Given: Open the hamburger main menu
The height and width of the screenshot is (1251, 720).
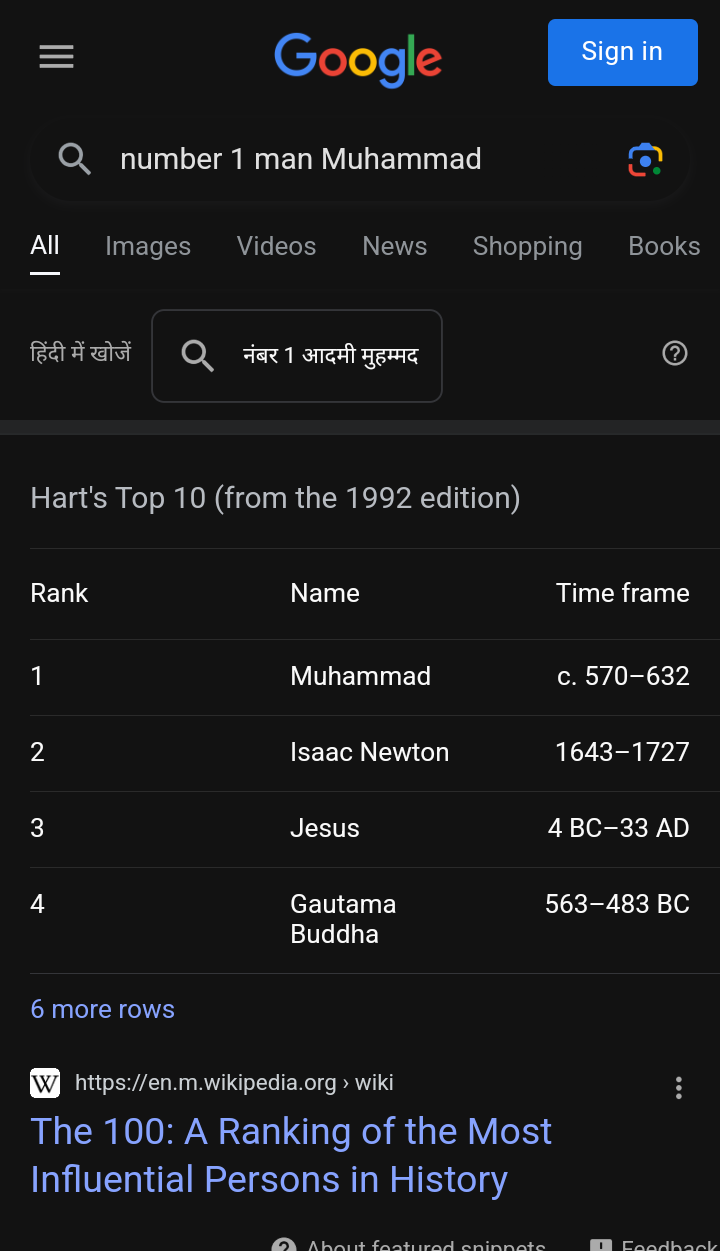Looking at the screenshot, I should point(56,57).
